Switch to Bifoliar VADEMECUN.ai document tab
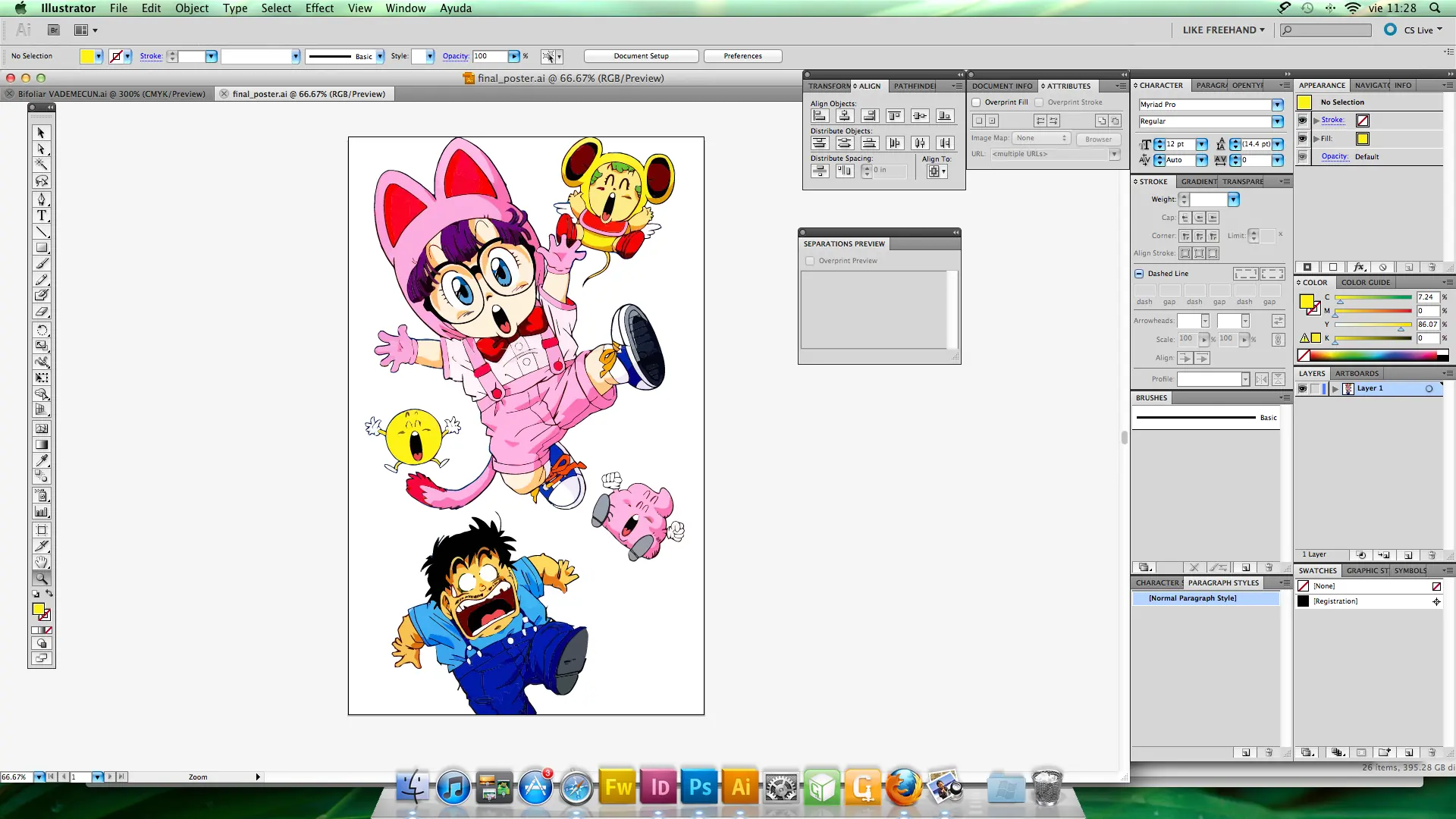The width and height of the screenshot is (1456, 819). [111, 94]
